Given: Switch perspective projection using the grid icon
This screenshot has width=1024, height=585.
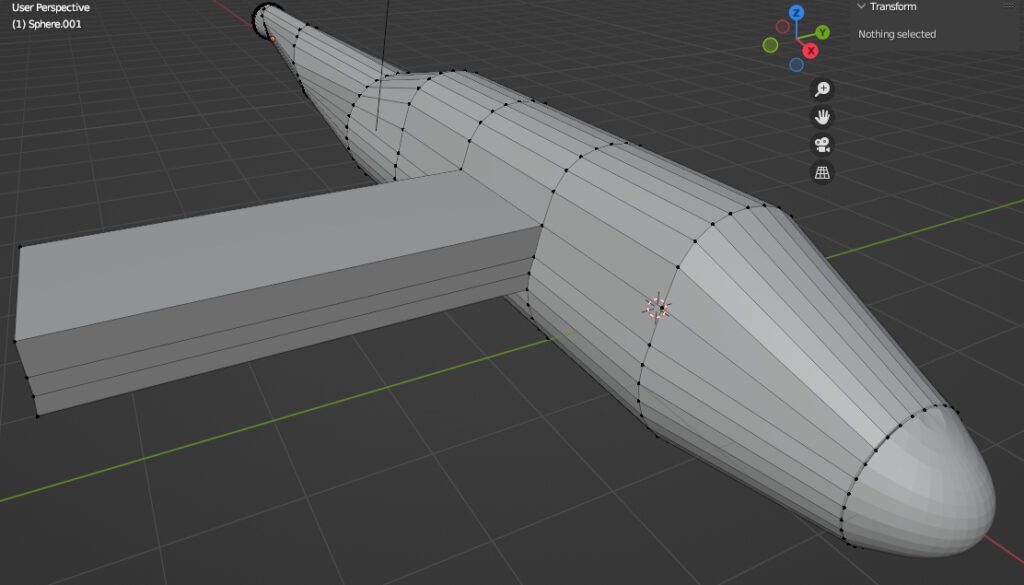Looking at the screenshot, I should pyautogui.click(x=823, y=172).
